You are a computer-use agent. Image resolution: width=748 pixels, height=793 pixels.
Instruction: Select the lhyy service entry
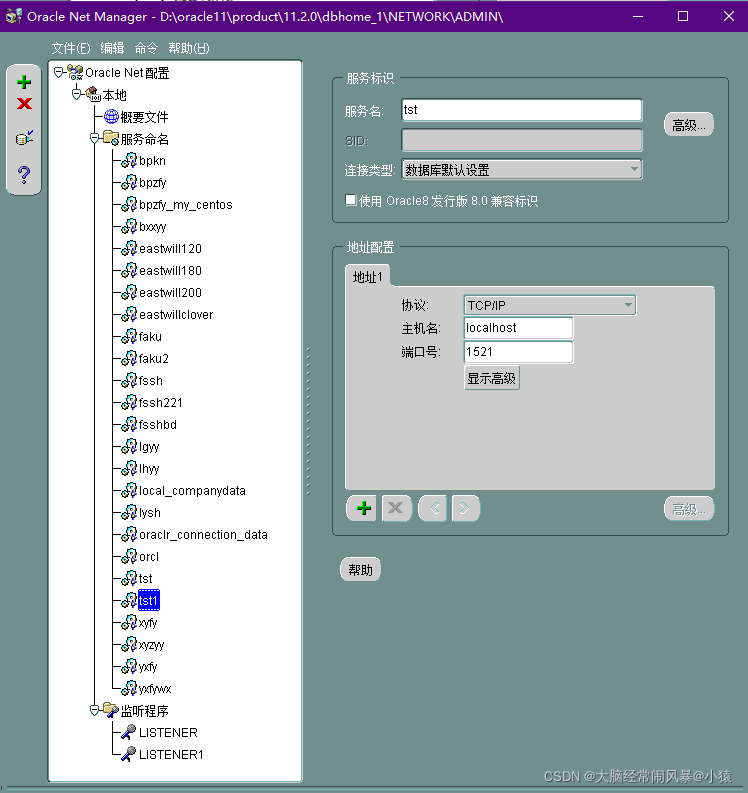click(149, 469)
